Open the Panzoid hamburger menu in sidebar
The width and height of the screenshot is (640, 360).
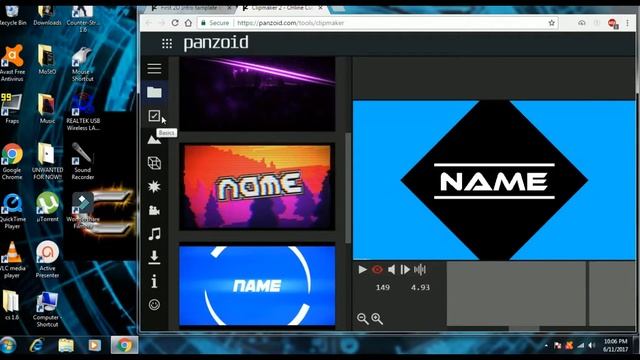pyautogui.click(x=154, y=69)
